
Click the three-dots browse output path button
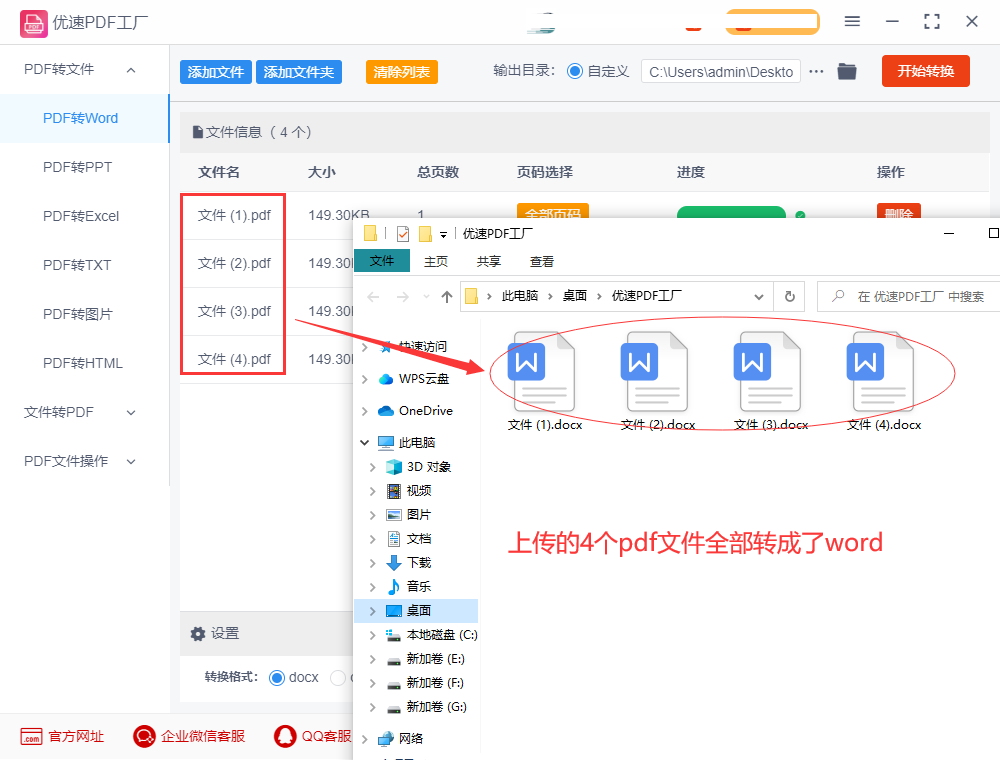click(816, 71)
